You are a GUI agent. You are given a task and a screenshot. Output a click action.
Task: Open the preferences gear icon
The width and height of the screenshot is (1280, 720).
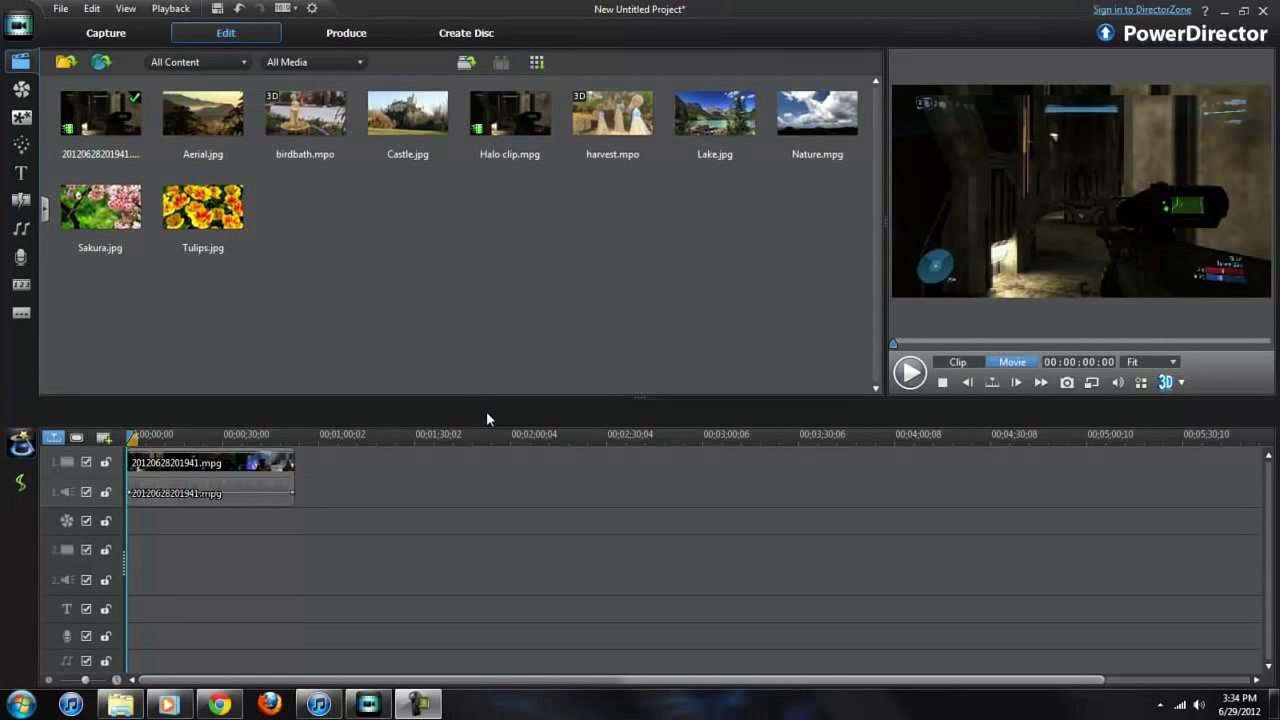312,8
